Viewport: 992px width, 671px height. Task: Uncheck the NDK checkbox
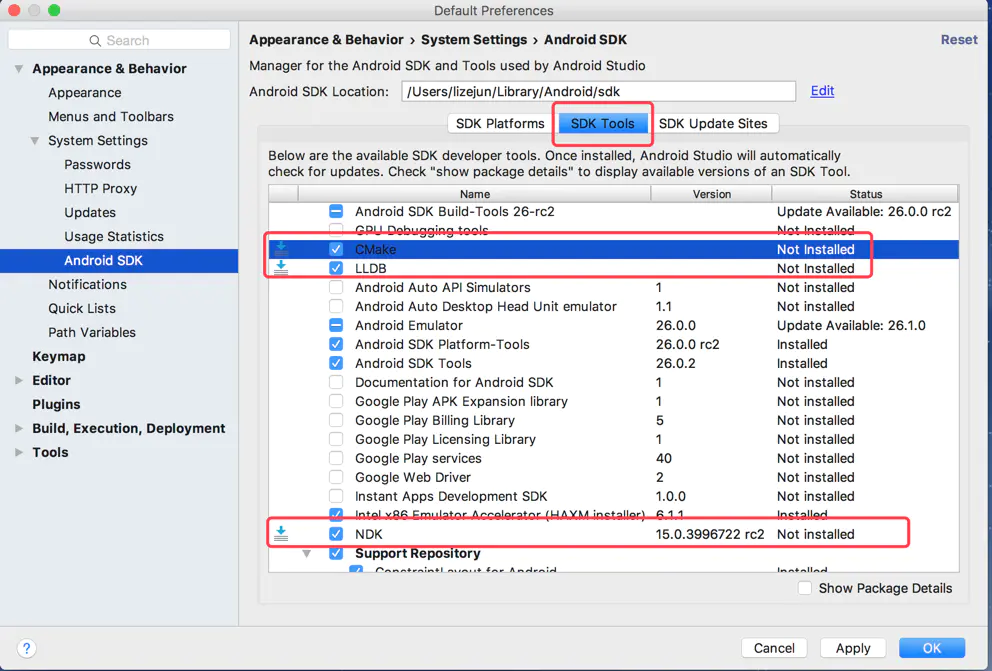pos(336,534)
